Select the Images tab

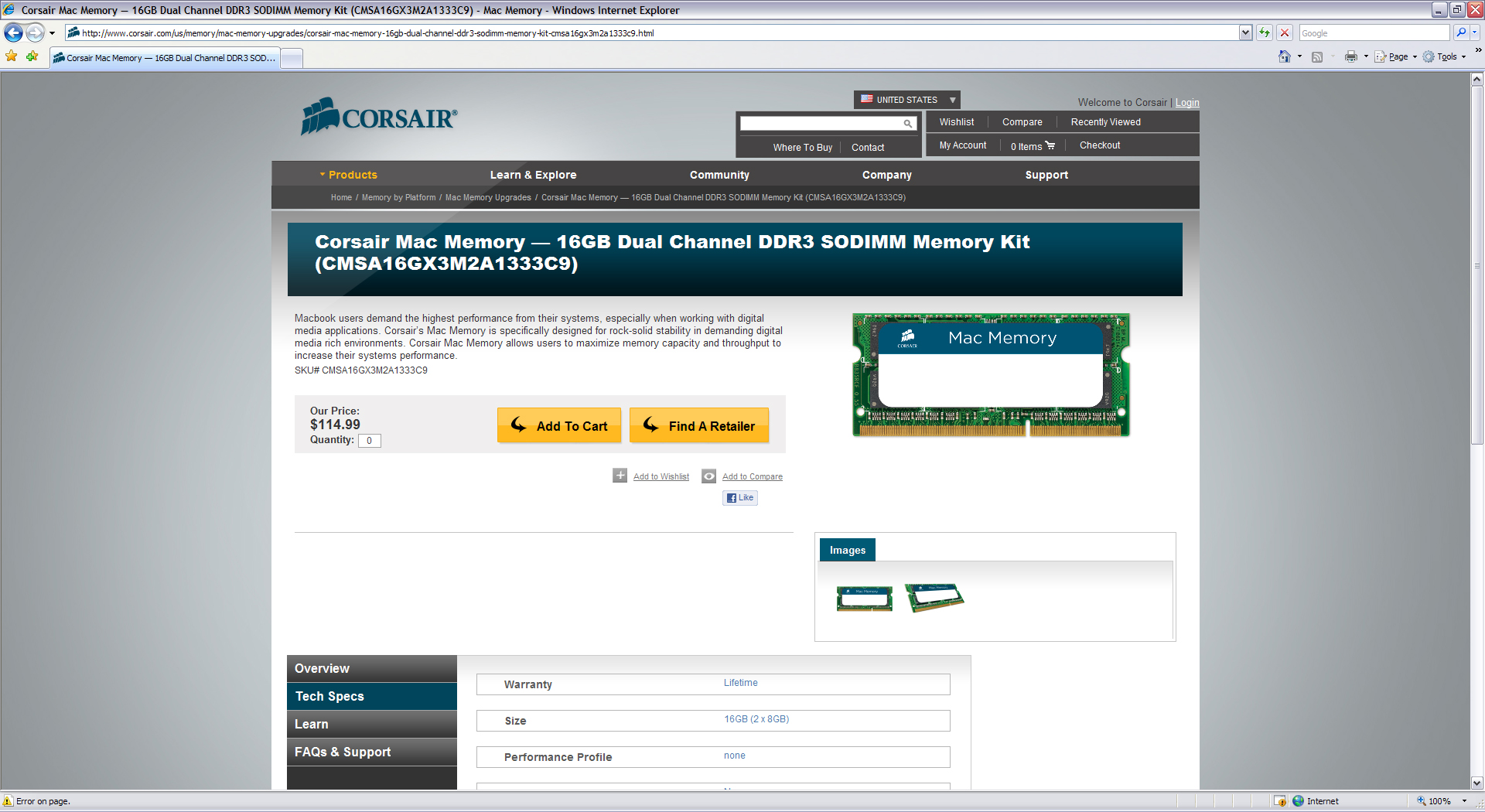[x=847, y=550]
